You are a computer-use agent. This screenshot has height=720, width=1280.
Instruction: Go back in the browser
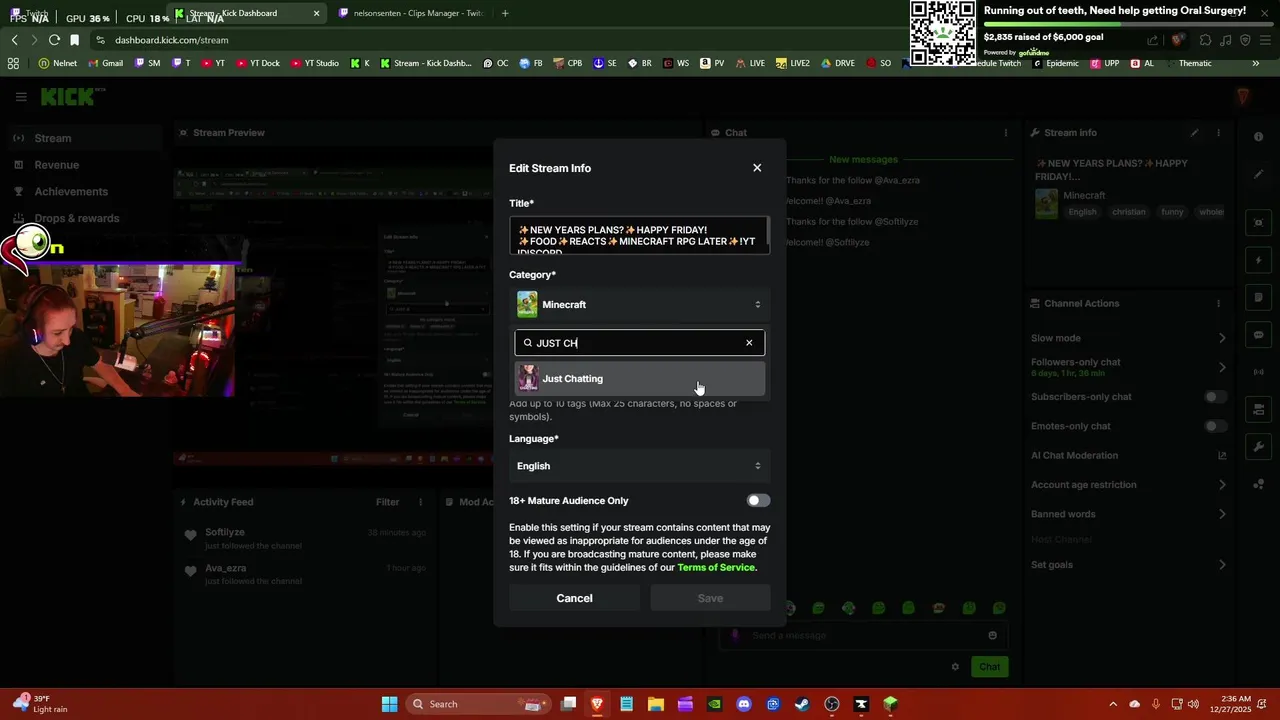(14, 40)
